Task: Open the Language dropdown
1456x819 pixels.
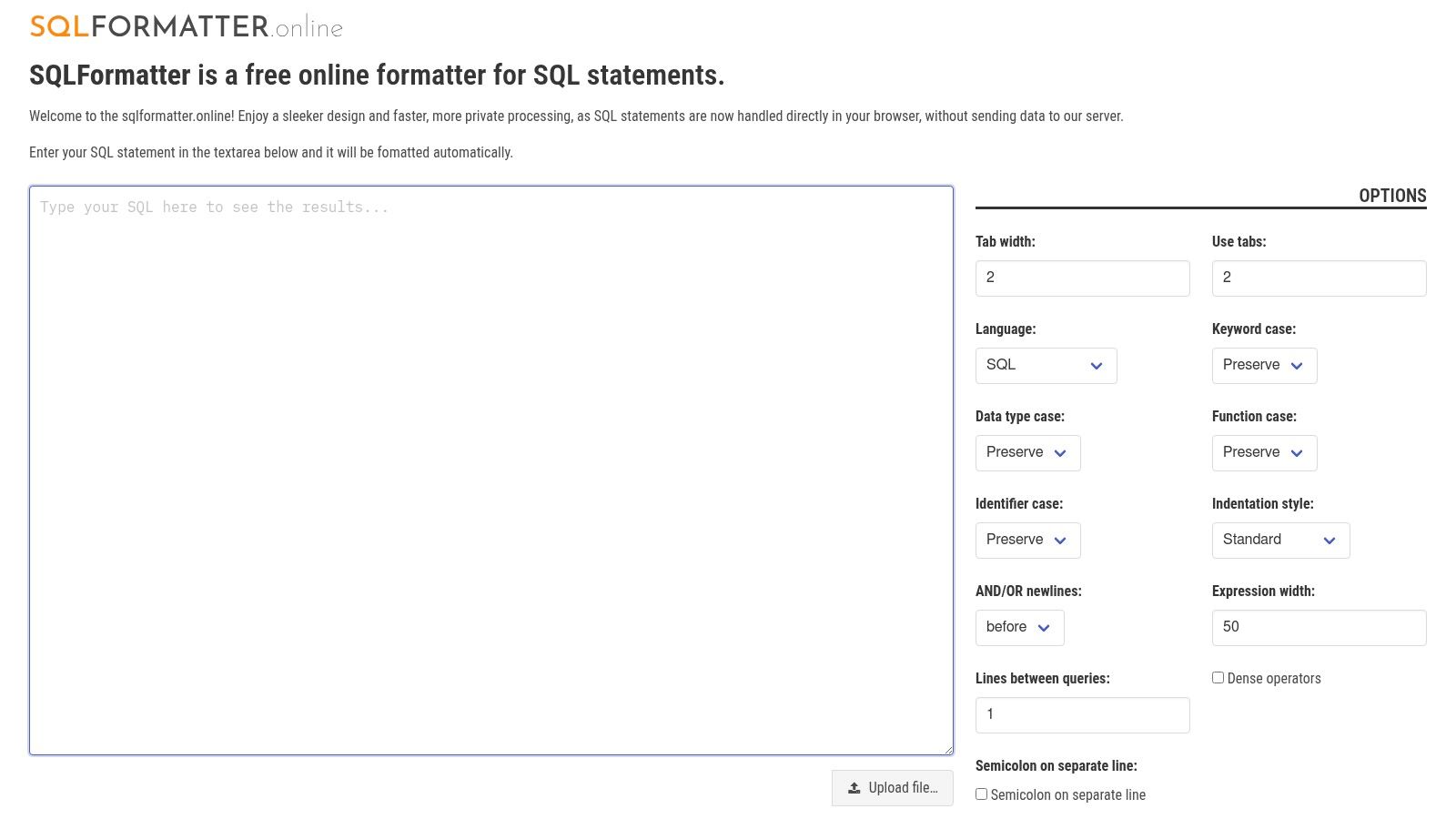Action: pos(1045,365)
